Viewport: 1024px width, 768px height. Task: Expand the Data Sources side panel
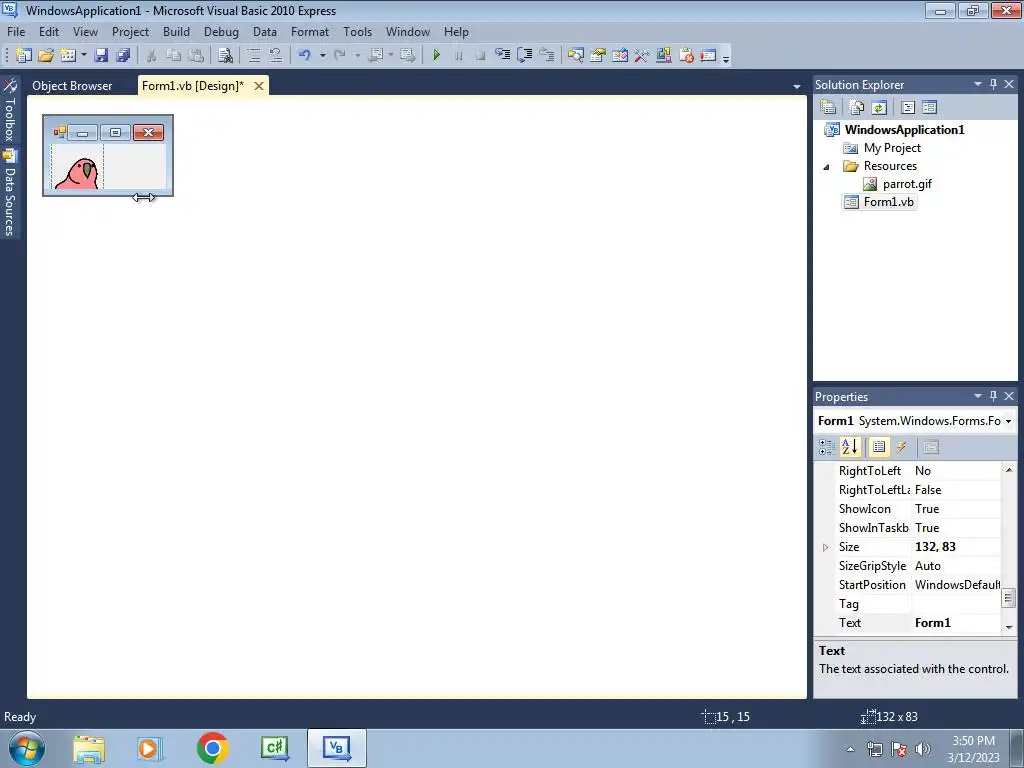[x=10, y=193]
